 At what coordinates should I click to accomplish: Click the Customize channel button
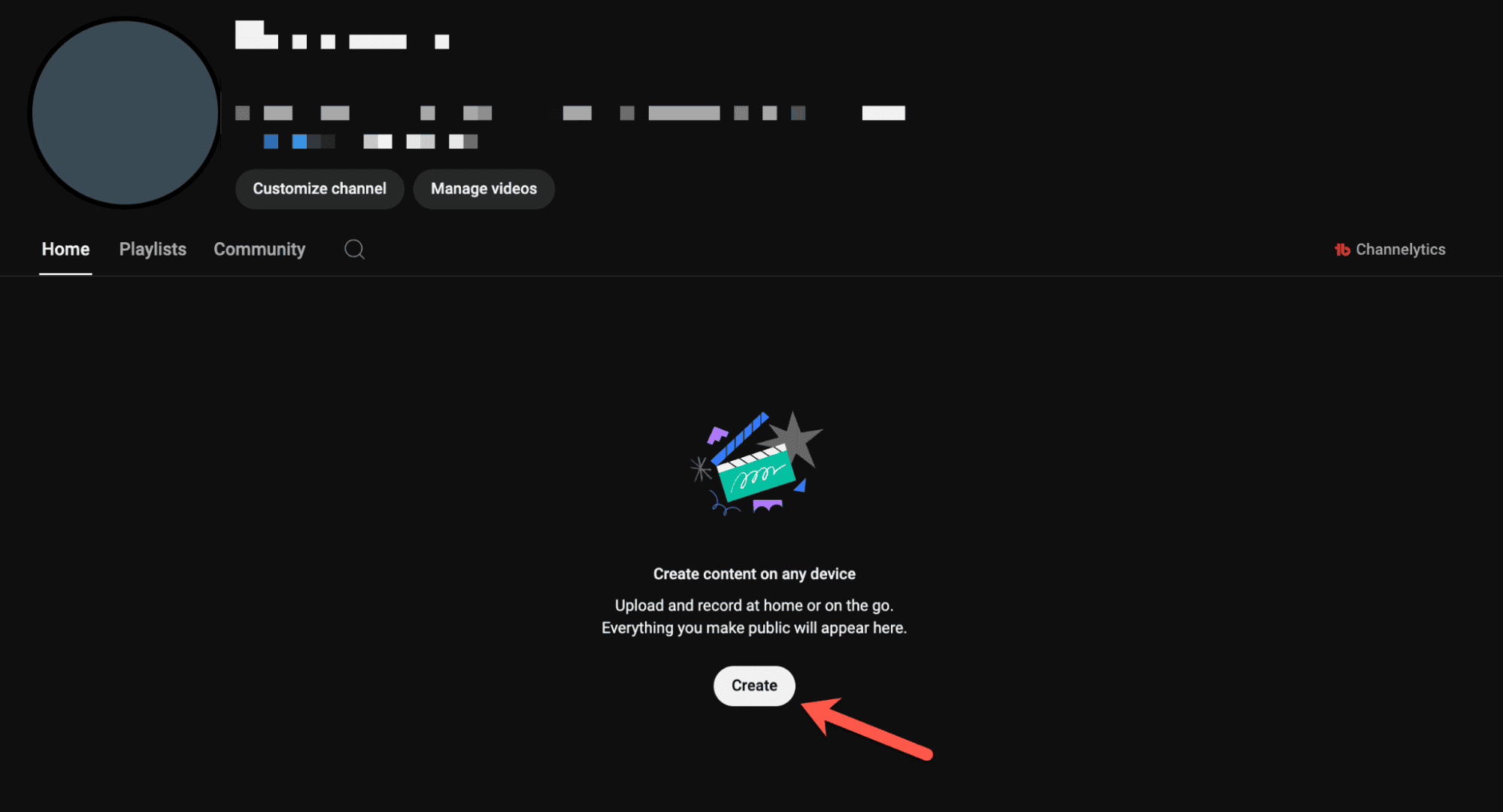coord(319,189)
